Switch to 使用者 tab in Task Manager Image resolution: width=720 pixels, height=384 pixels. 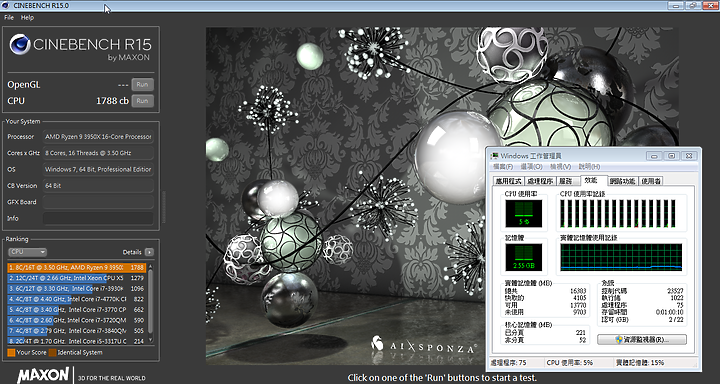tap(651, 181)
